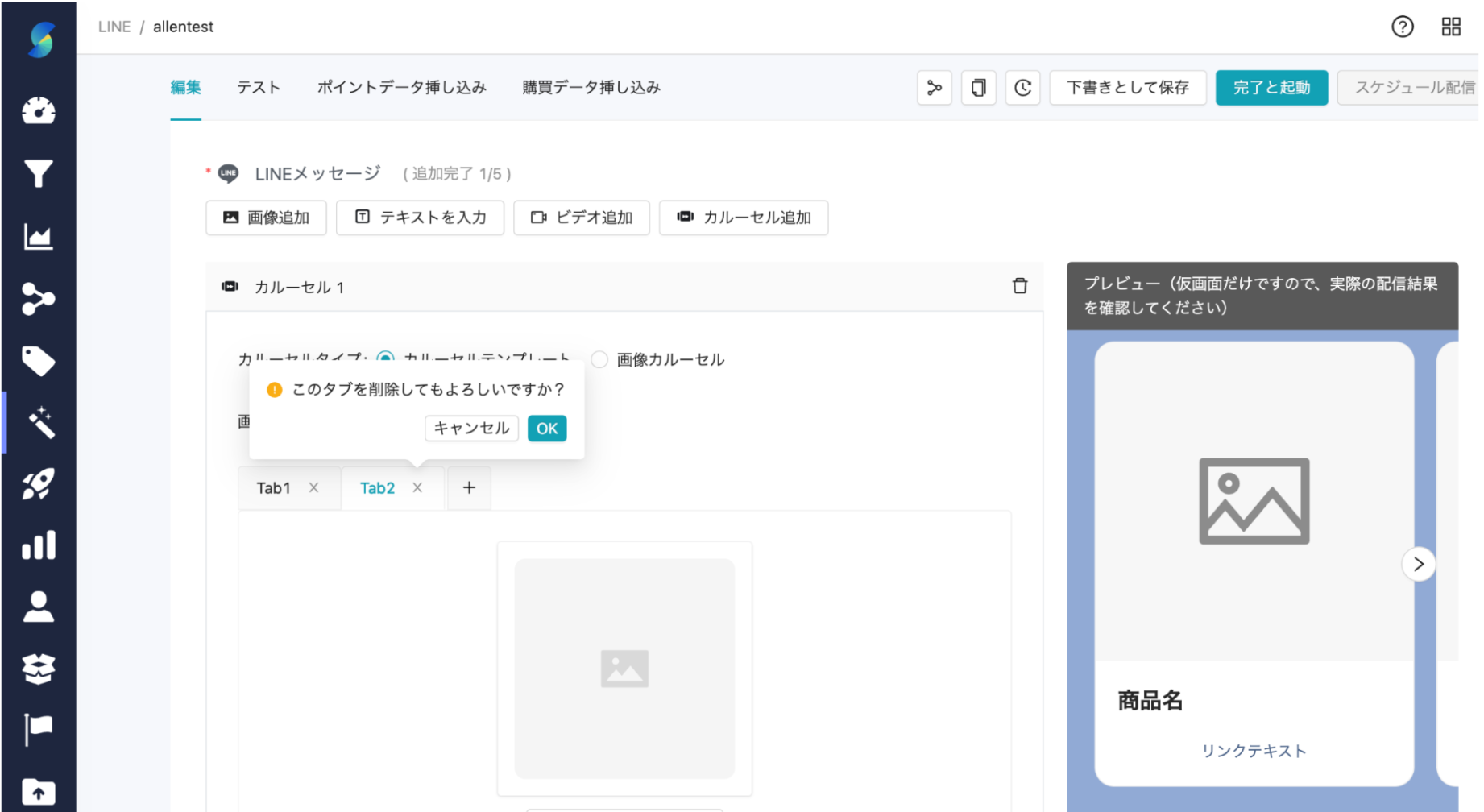Click the duplicate icon next to scissors

tap(978, 88)
